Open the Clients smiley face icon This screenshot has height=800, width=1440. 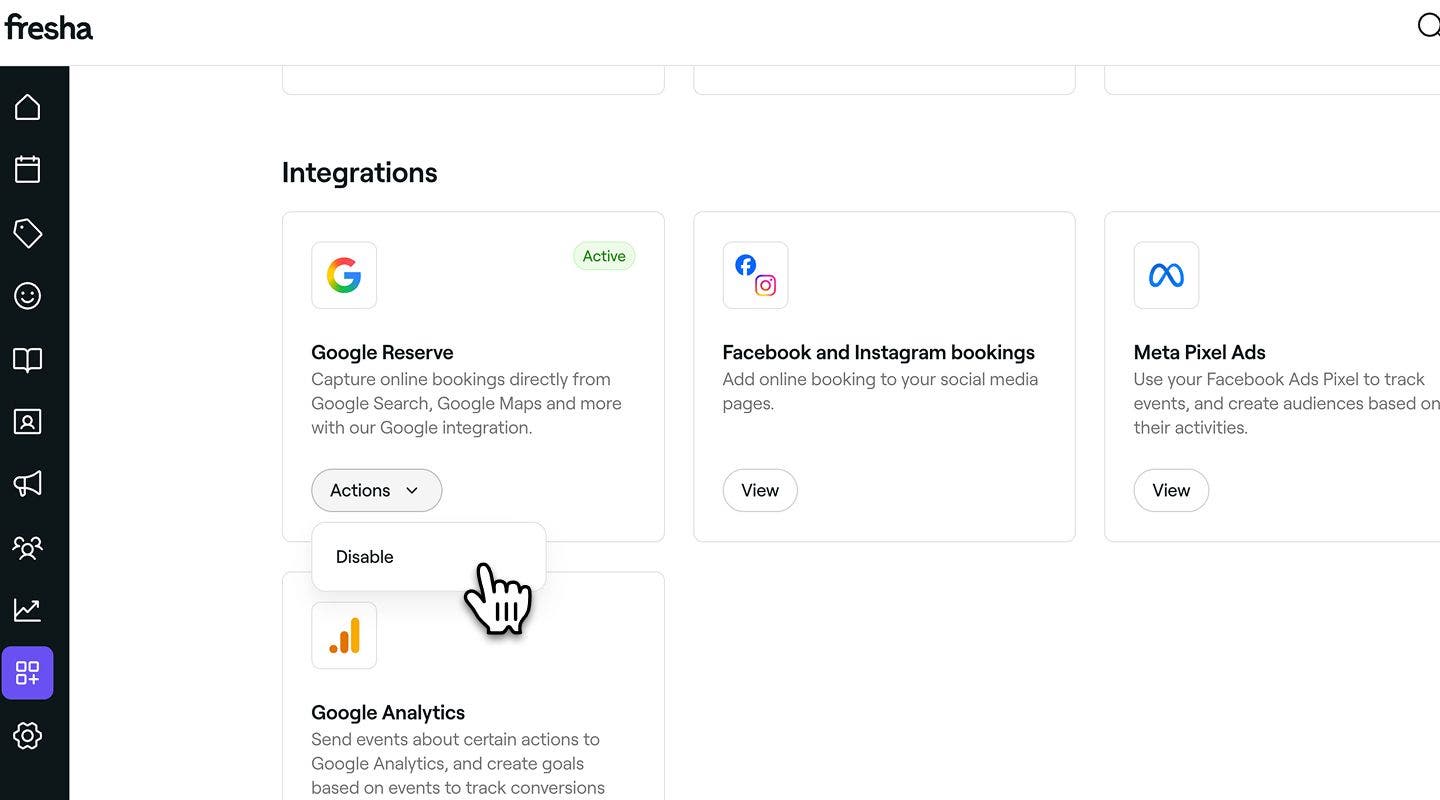click(28, 296)
